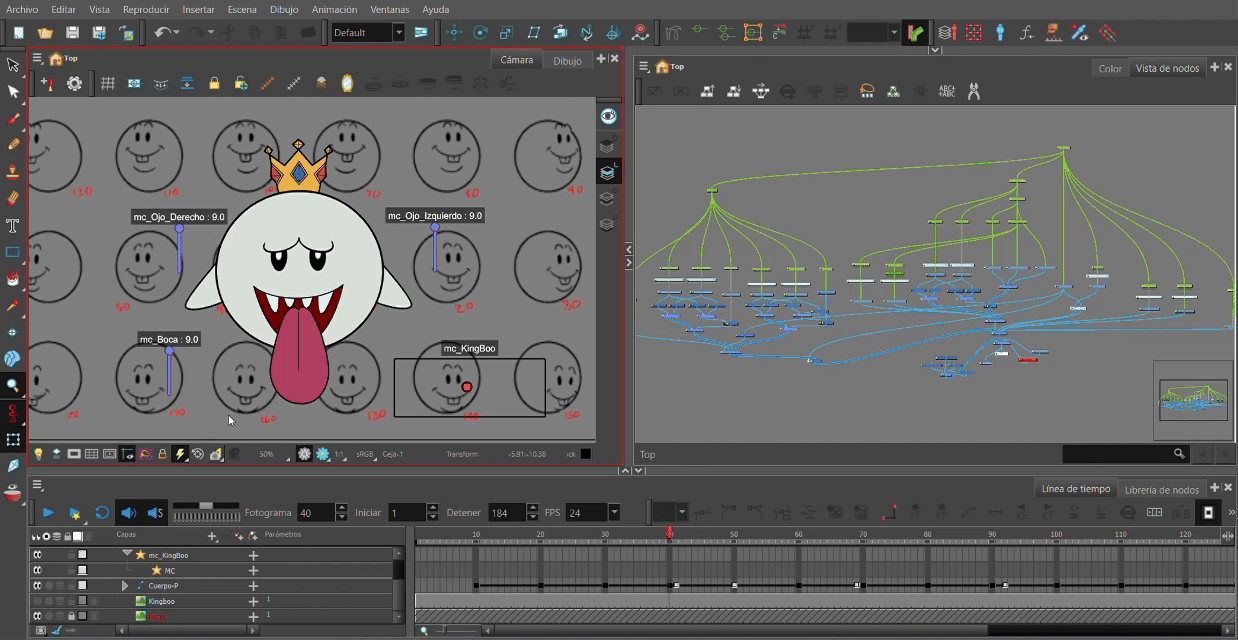Click the search magnifier in Node view
The image size is (1238, 640).
tap(1179, 454)
